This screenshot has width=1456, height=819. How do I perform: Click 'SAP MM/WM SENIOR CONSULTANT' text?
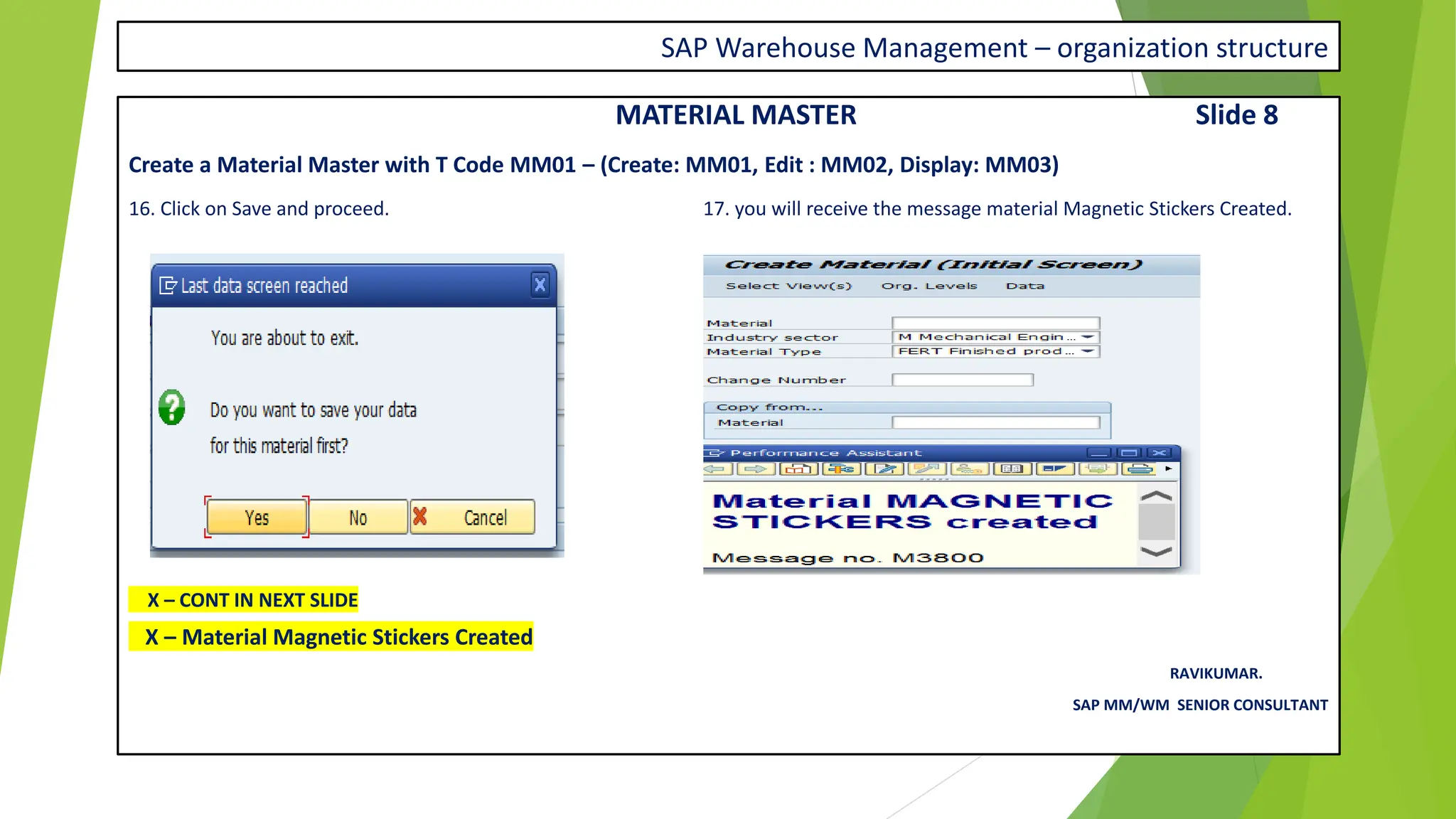point(1200,705)
